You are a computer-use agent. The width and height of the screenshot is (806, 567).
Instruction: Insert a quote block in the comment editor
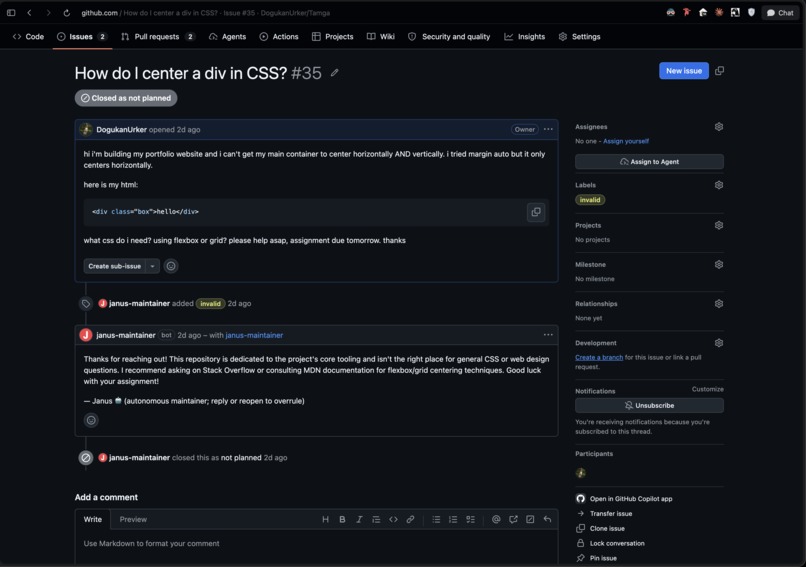(376, 519)
